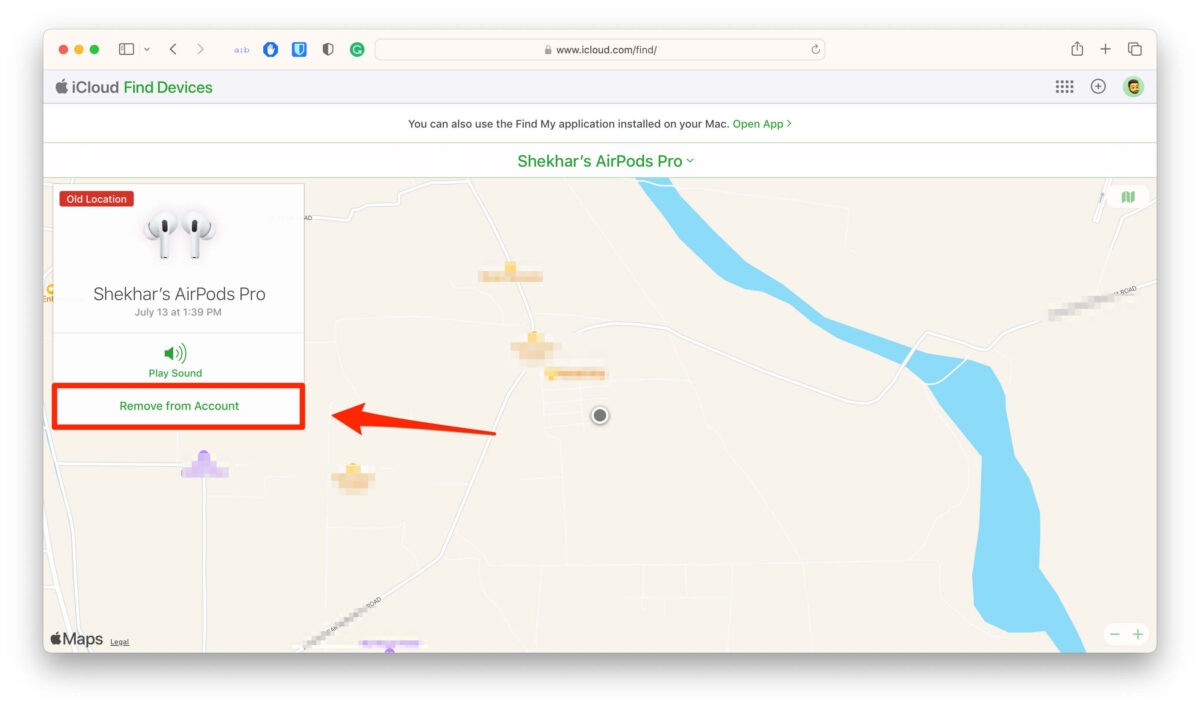Click Remove from Account
Image resolution: width=1200 pixels, height=710 pixels.
[178, 406]
